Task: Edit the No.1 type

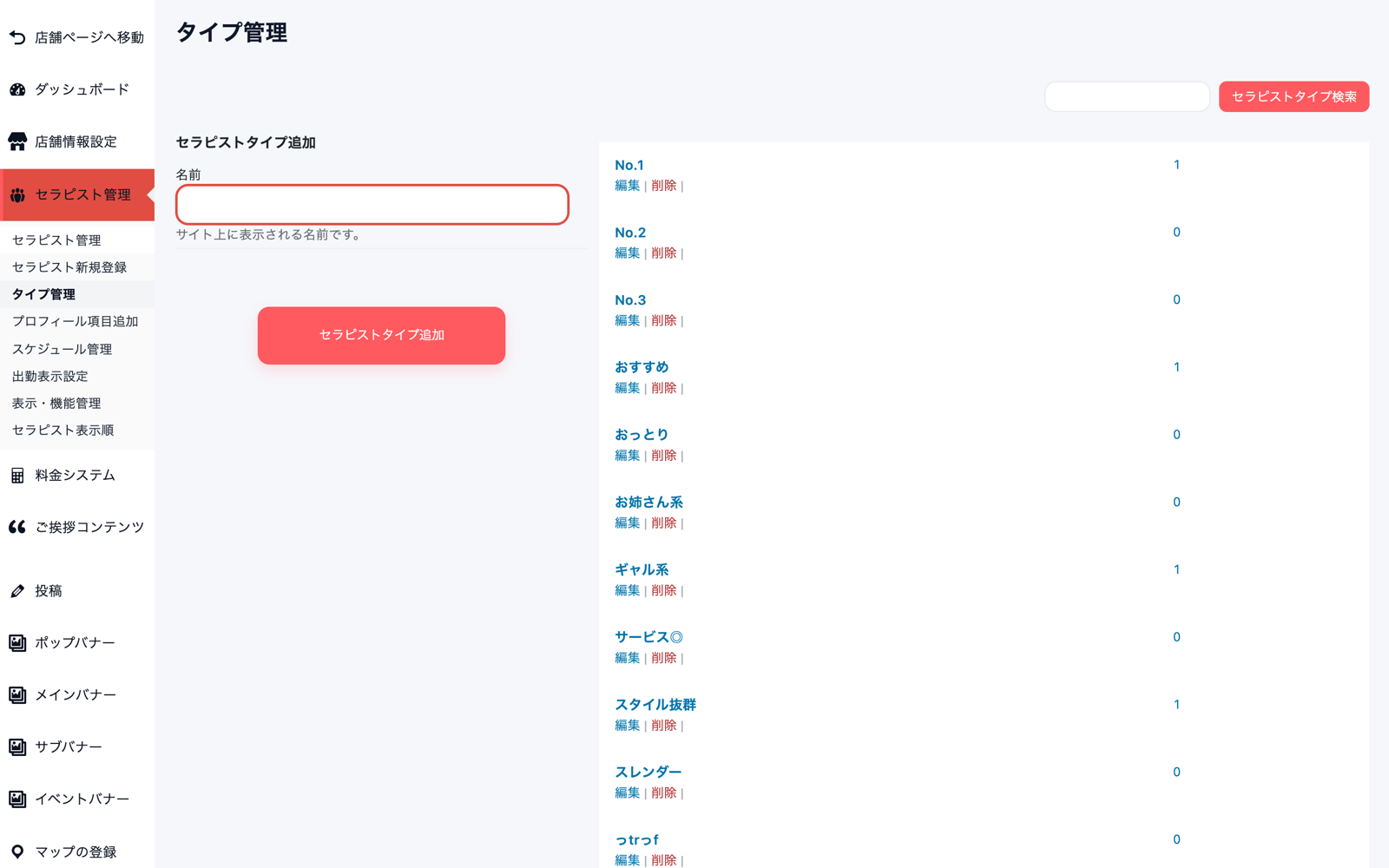Action: (x=627, y=186)
